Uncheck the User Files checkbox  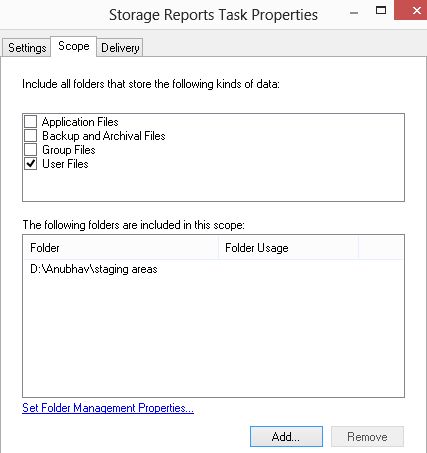[x=31, y=164]
